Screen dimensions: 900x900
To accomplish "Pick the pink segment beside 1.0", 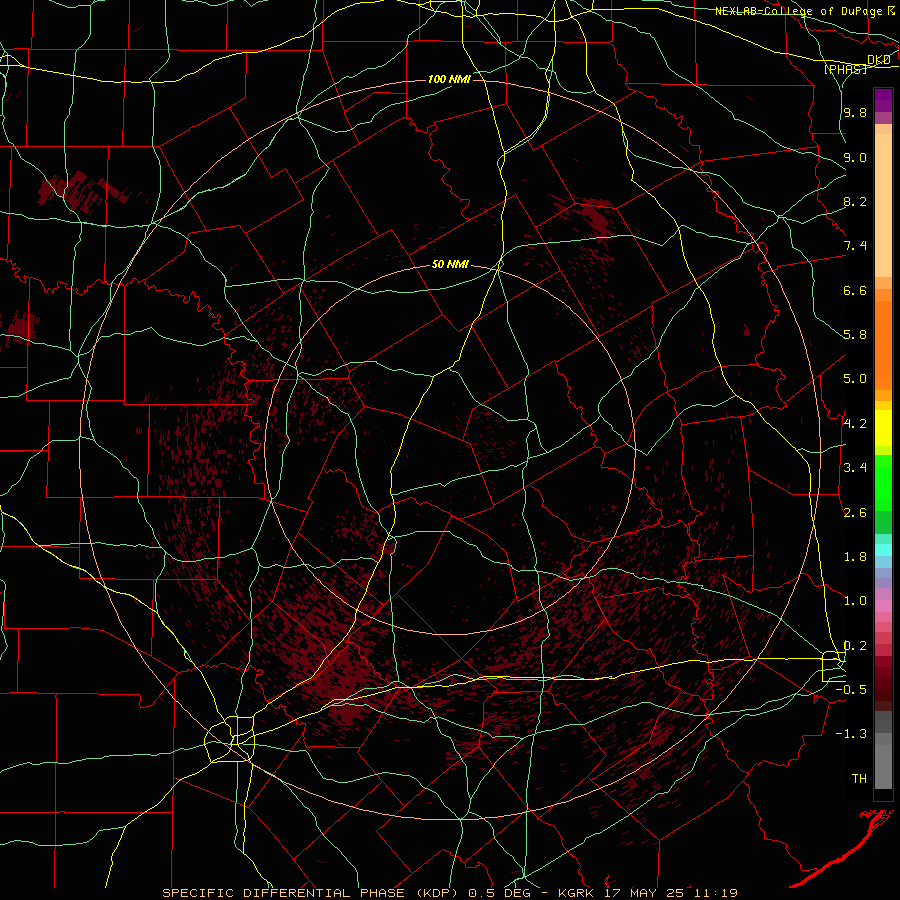I will pyautogui.click(x=883, y=606).
